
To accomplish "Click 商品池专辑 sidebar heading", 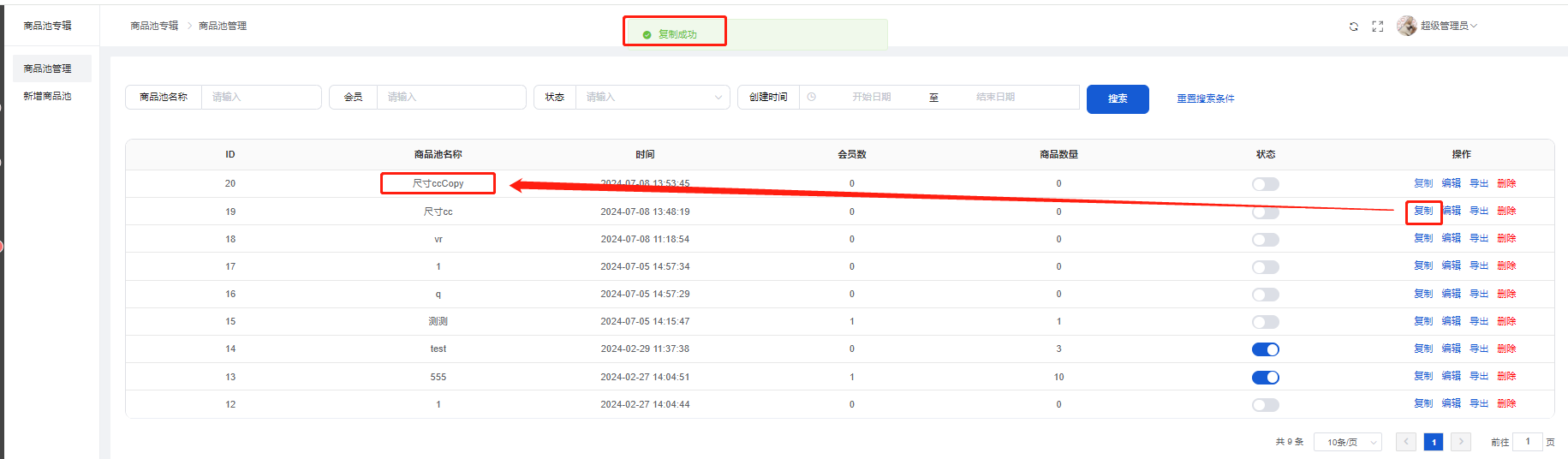I will click(48, 26).
